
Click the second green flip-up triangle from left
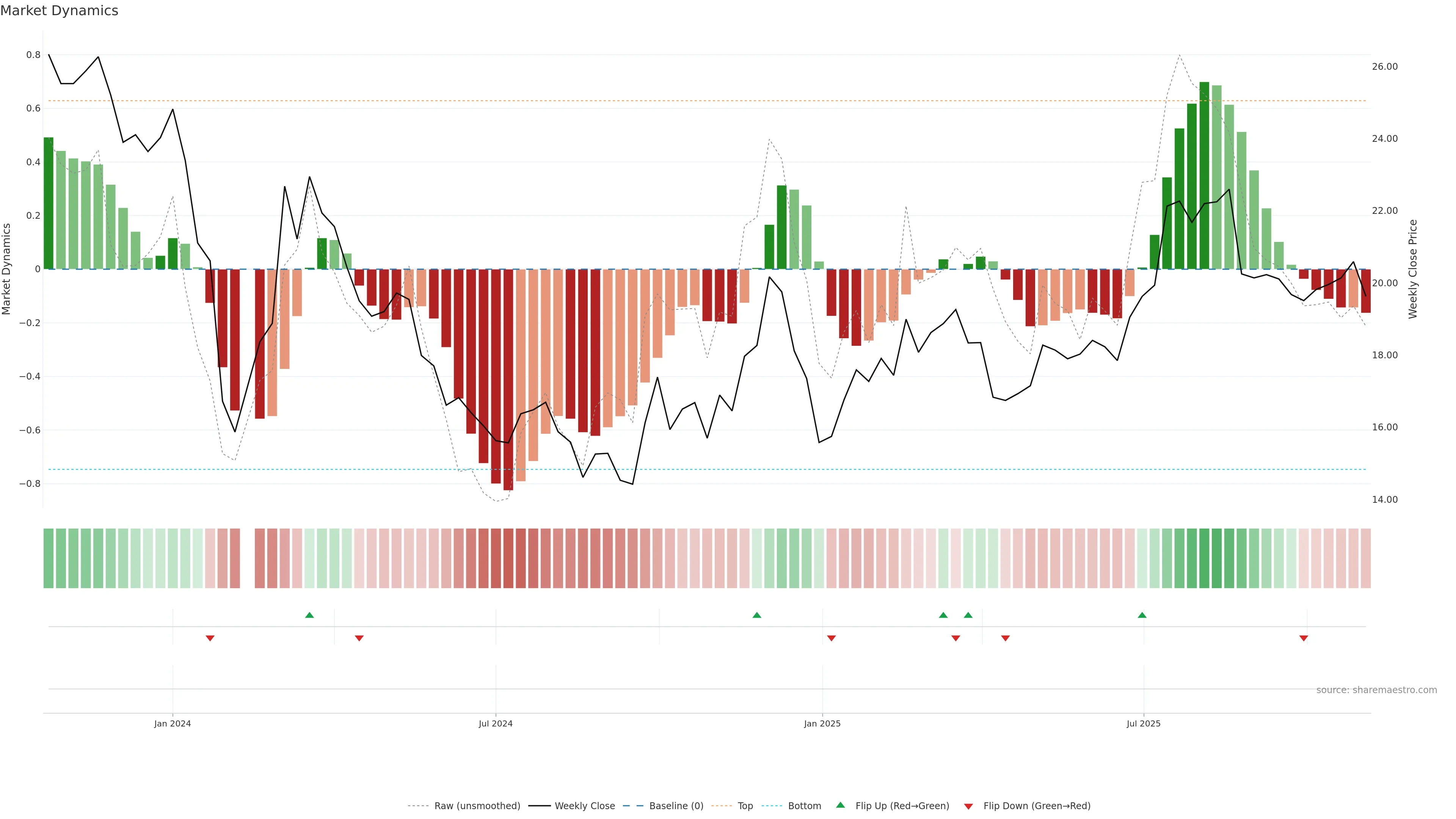click(757, 615)
